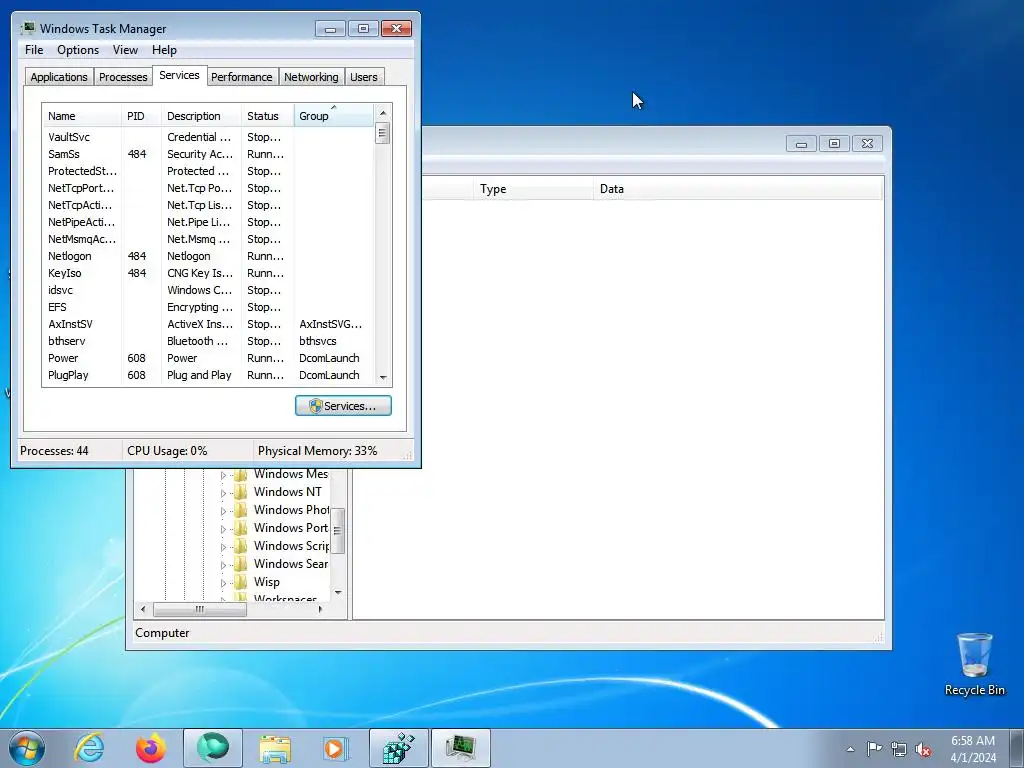Viewport: 1024px width, 768px height.
Task: Open the Help menu in Task Manager
Action: (164, 50)
